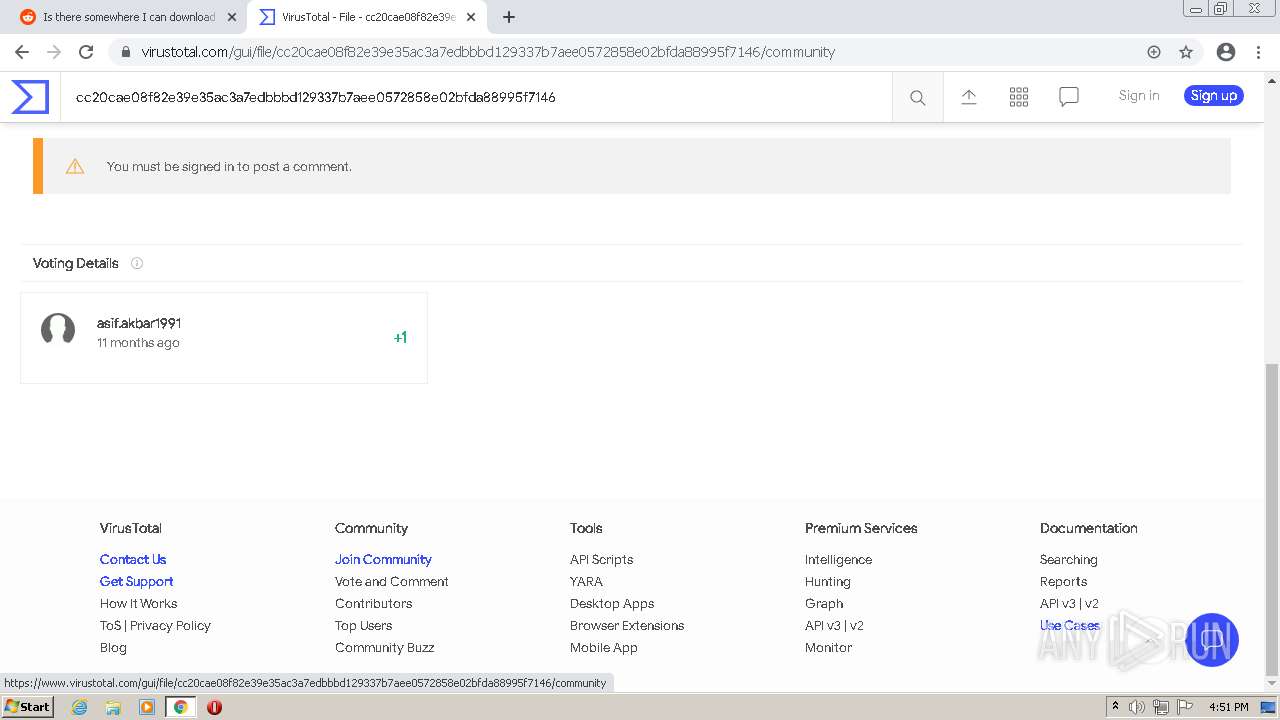Click the Voting Details info icon
The image size is (1280, 720).
click(x=137, y=263)
